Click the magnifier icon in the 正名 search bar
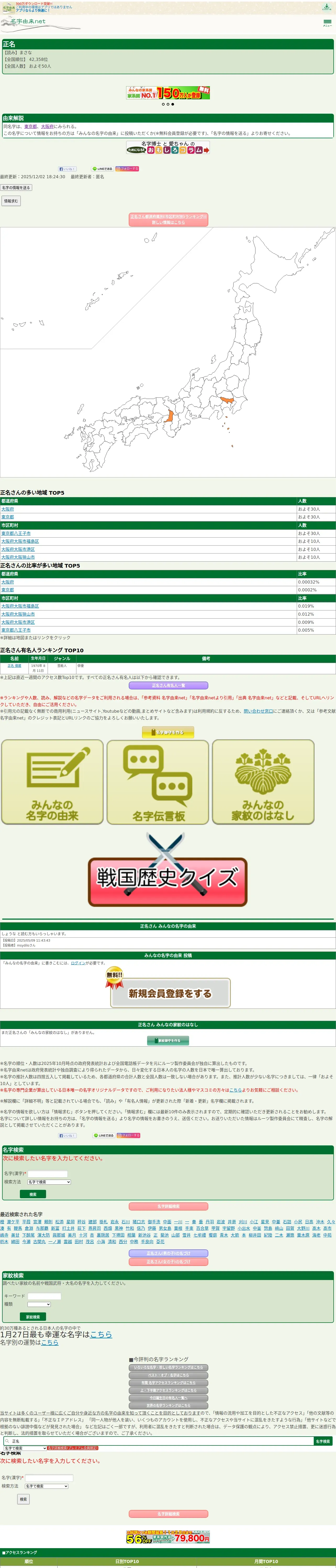The height and width of the screenshot is (1568, 336). [x=7, y=1442]
